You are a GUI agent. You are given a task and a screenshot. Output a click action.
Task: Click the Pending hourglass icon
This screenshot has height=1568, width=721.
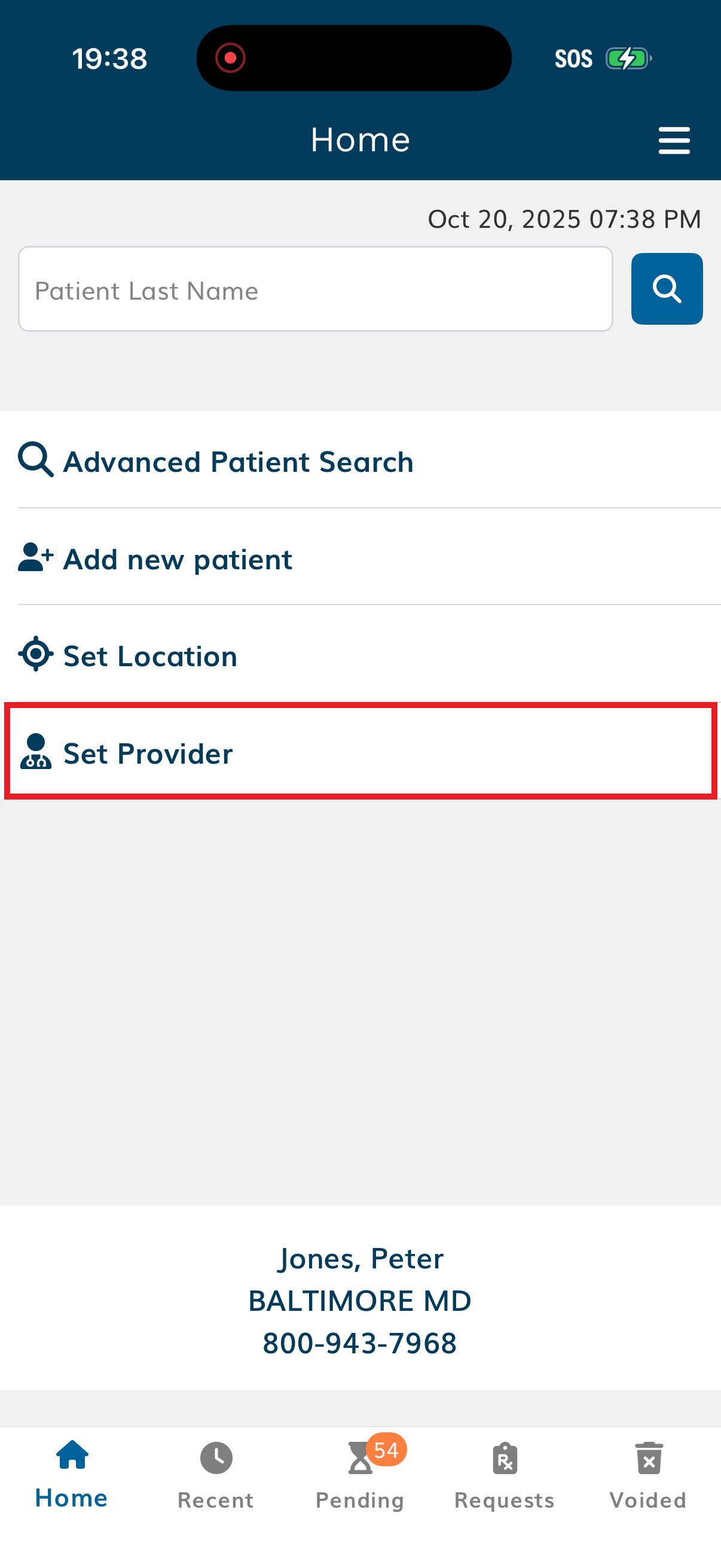tap(359, 1460)
